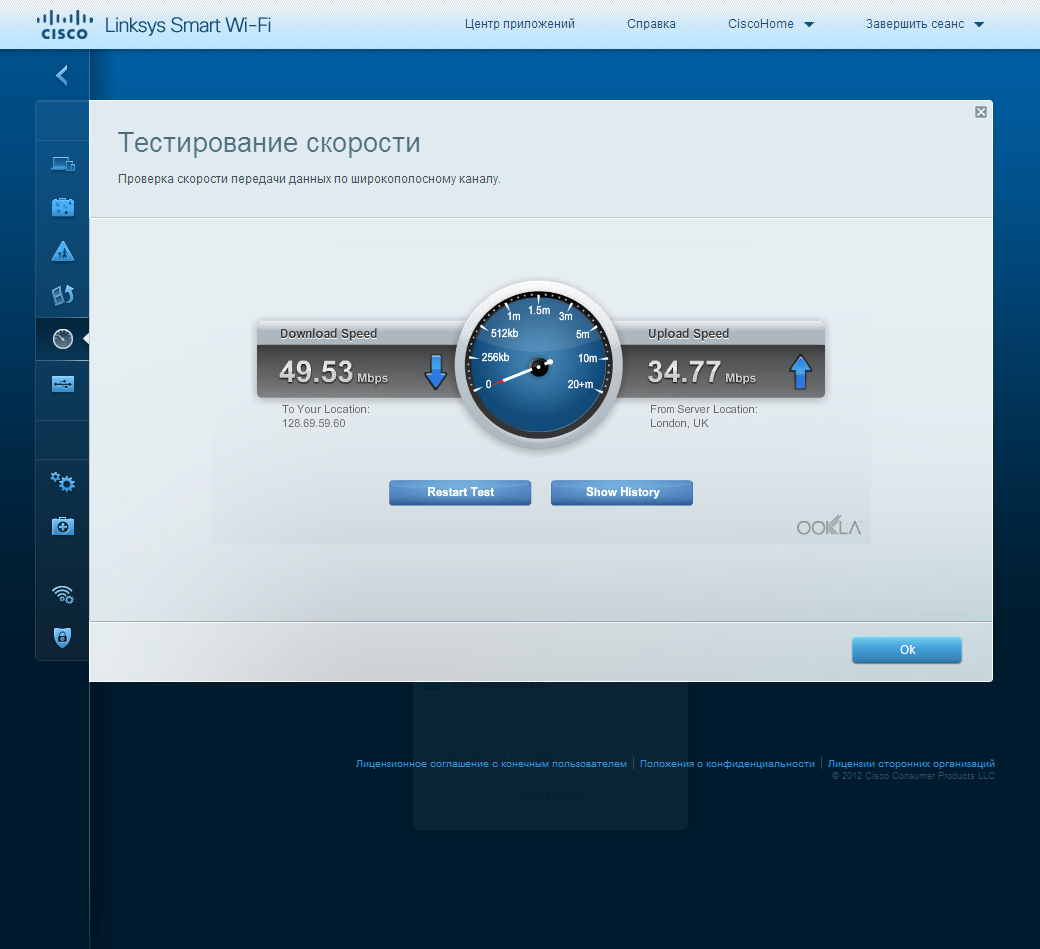Open the Device List sidebar icon
The height and width of the screenshot is (949, 1040).
(63, 163)
